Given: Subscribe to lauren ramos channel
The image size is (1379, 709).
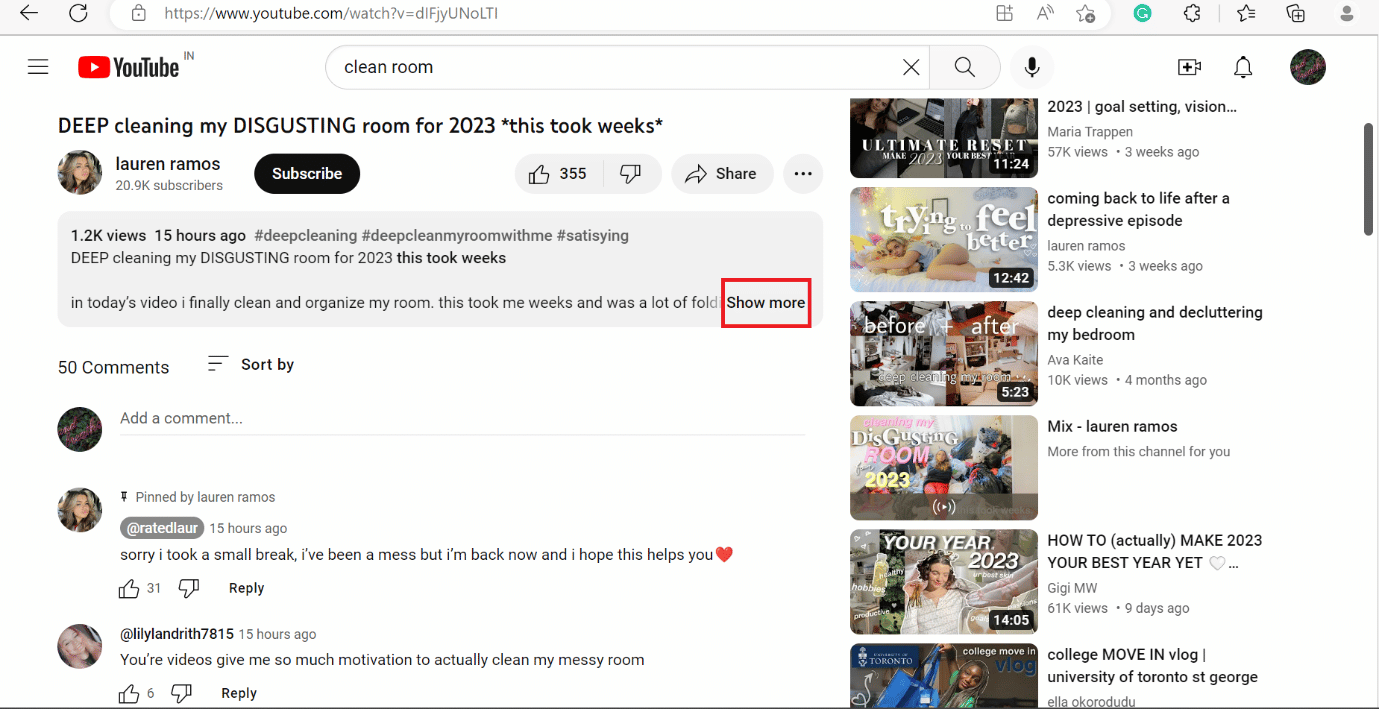Looking at the screenshot, I should tap(307, 174).
